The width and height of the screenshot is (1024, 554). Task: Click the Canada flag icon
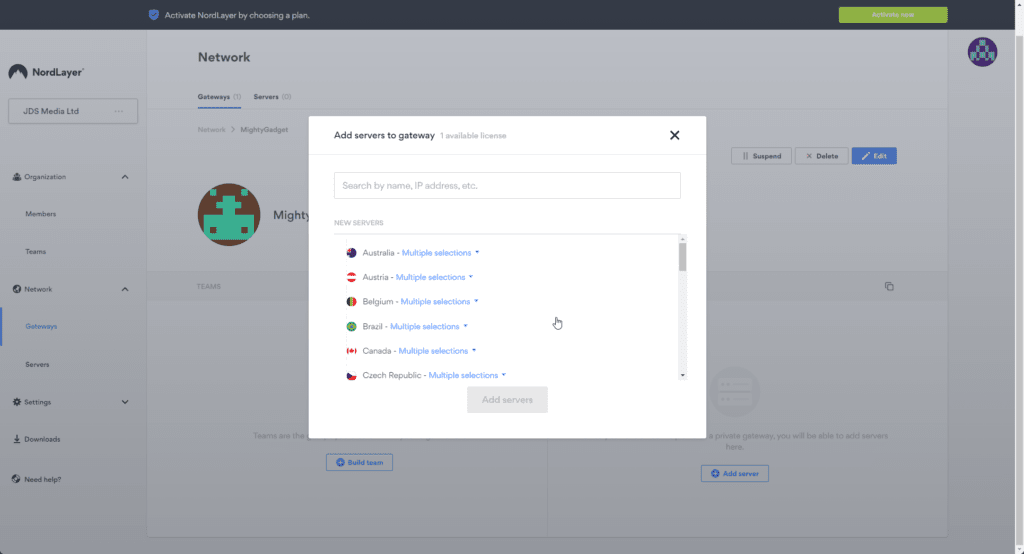click(x=351, y=351)
